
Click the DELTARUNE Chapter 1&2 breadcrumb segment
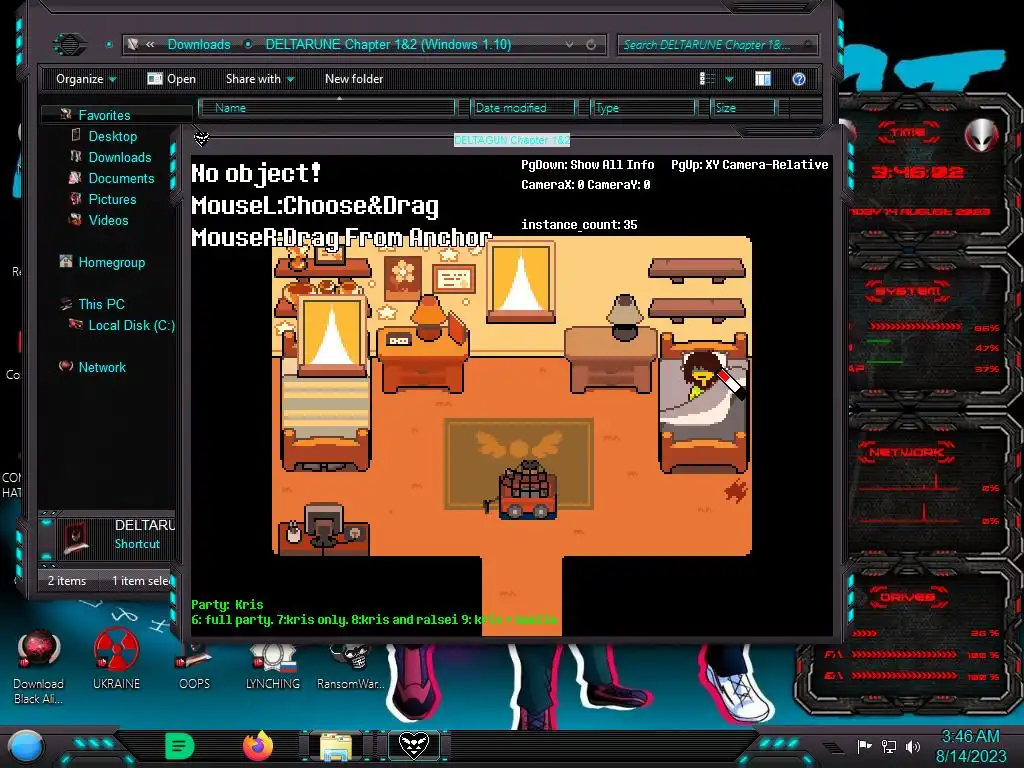(388, 44)
